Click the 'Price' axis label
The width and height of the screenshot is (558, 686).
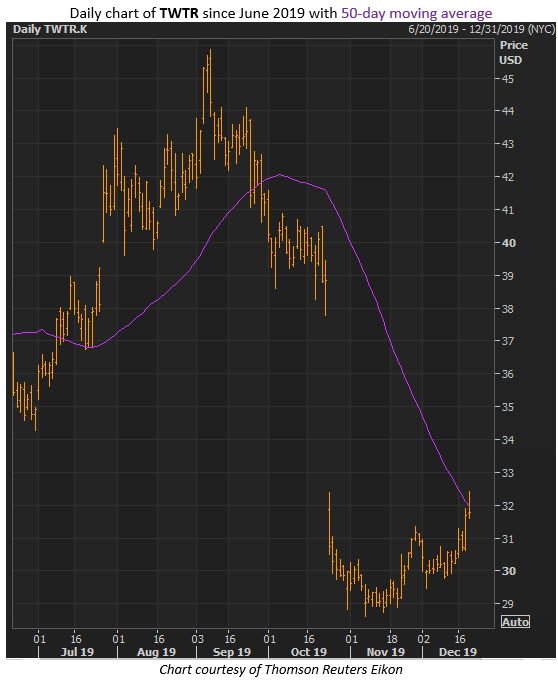(513, 45)
